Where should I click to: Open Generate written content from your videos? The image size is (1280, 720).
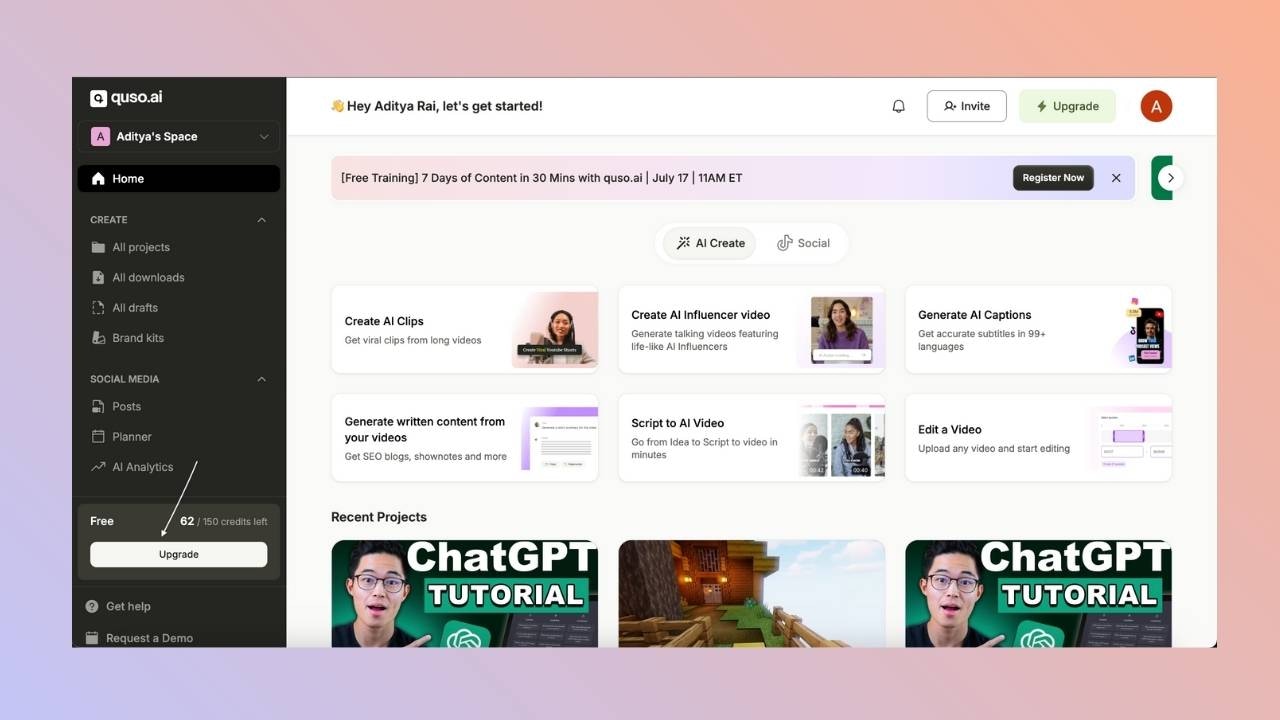click(465, 438)
